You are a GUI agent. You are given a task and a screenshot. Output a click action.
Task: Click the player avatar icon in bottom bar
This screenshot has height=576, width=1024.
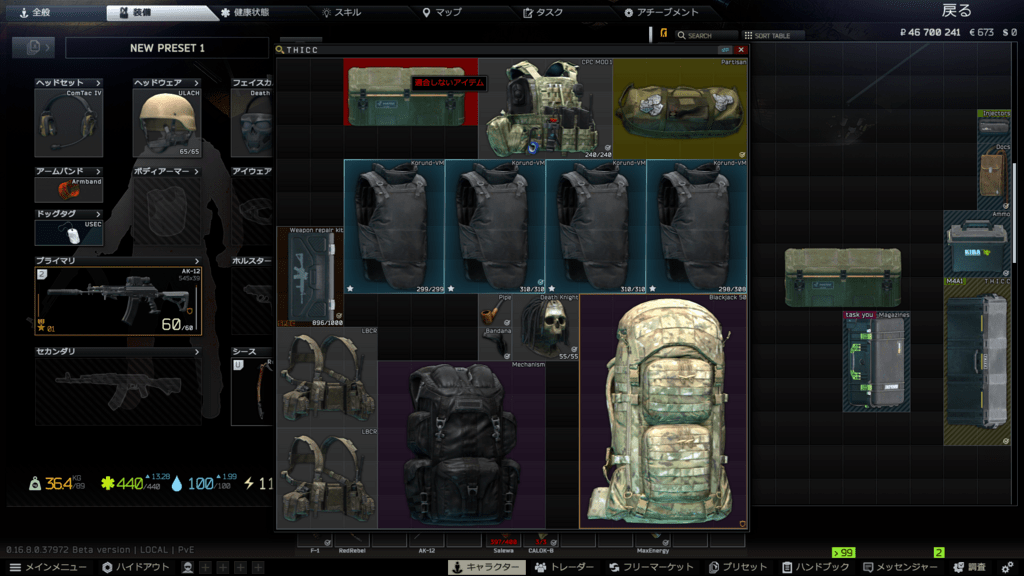pyautogui.click(x=187, y=567)
